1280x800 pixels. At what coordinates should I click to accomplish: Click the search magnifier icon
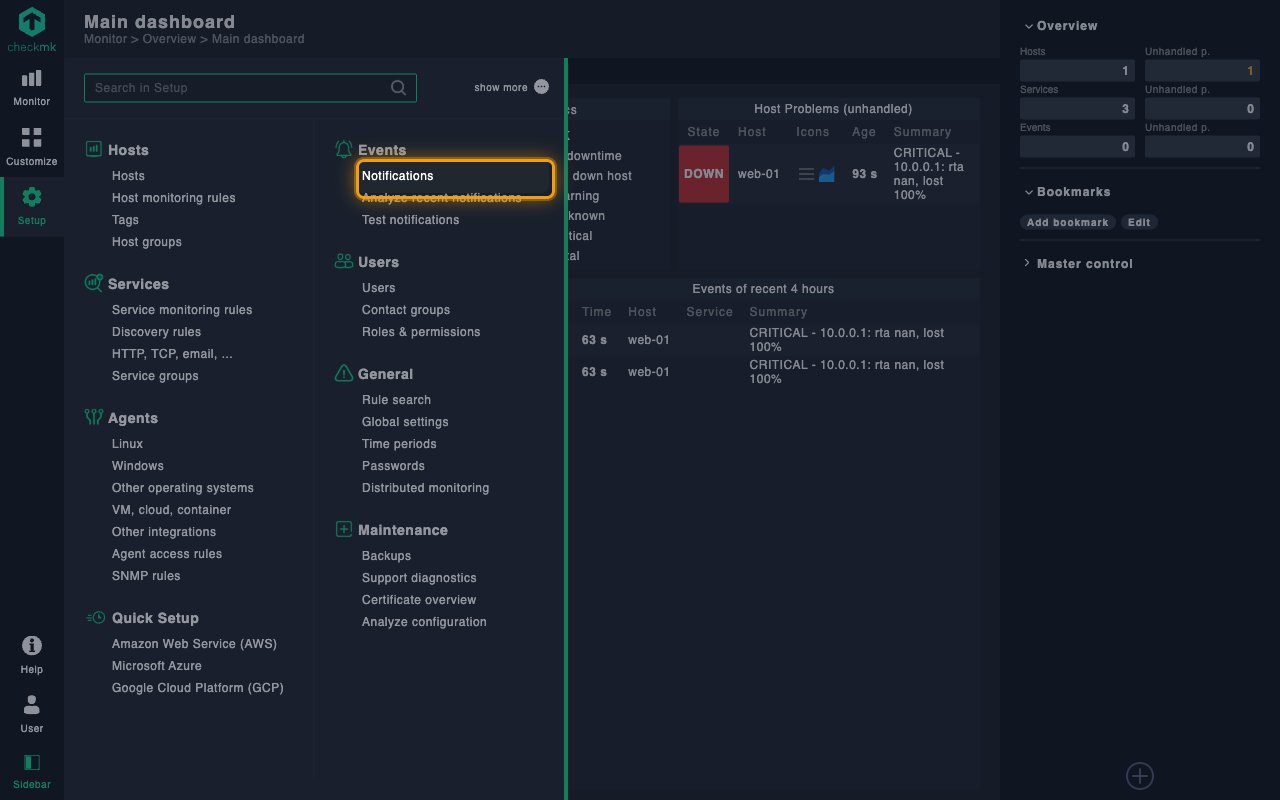398,88
